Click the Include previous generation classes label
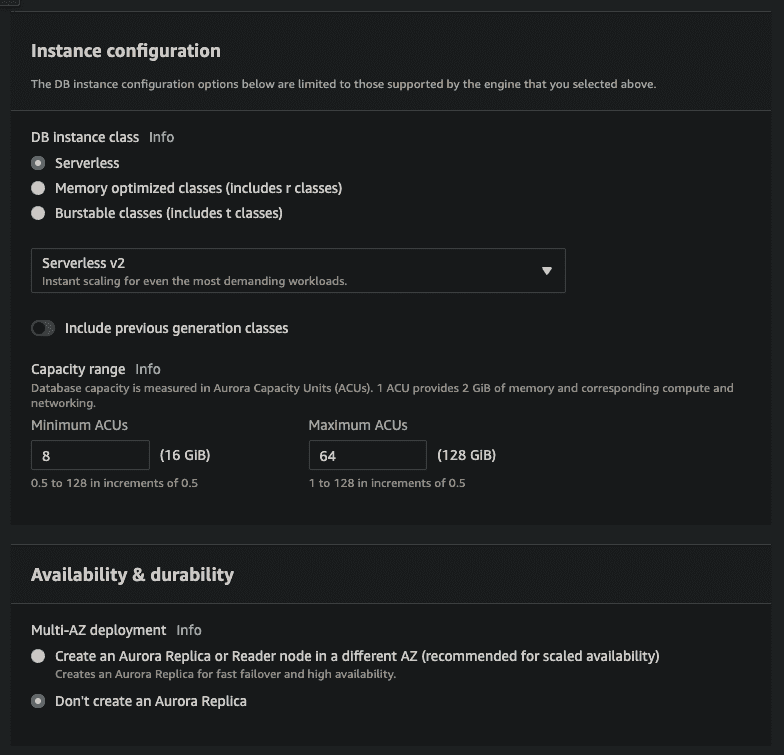This screenshot has height=755, width=784. (176, 328)
